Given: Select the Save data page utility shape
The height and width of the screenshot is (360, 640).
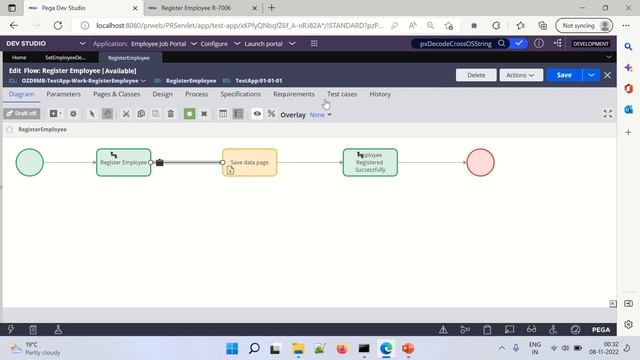Looking at the screenshot, I should [249, 162].
